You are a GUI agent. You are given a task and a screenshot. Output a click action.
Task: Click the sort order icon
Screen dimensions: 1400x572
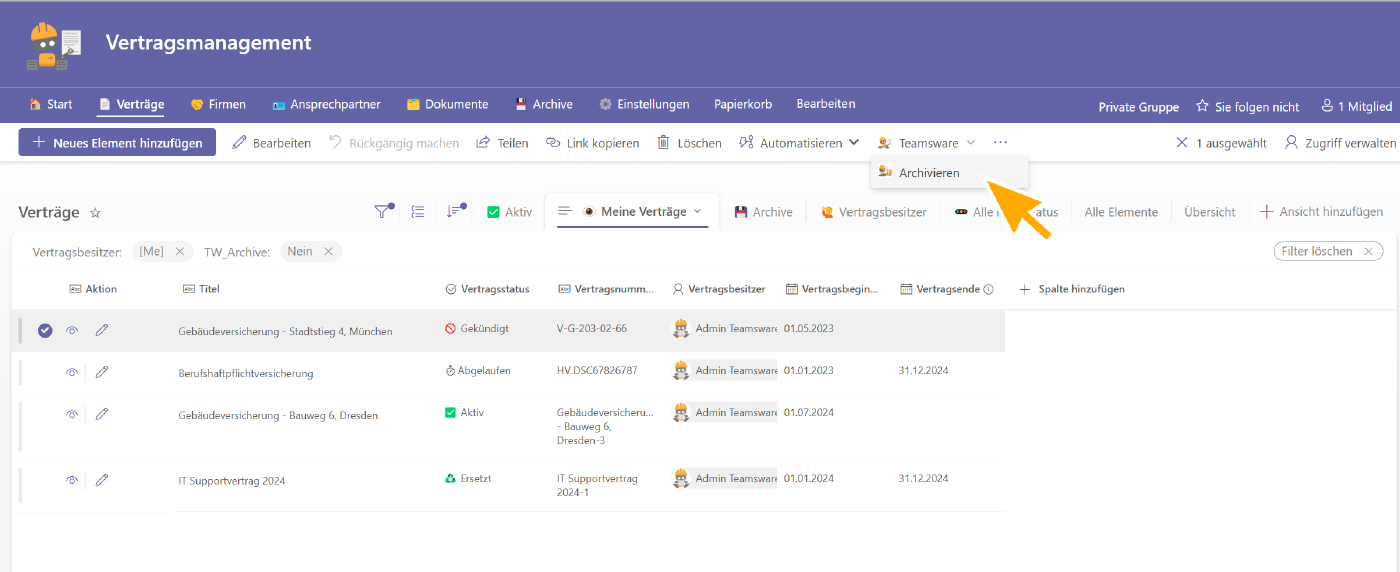[x=455, y=211]
